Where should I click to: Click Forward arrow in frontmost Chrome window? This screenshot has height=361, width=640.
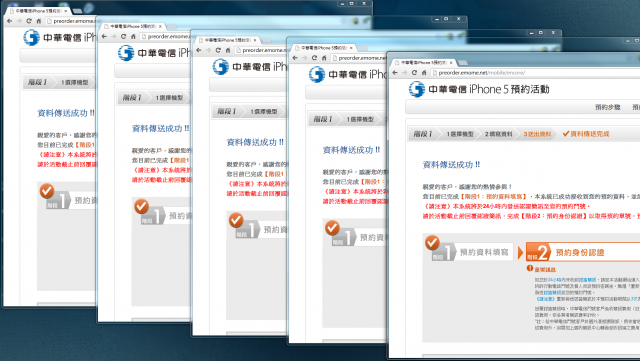coord(404,73)
